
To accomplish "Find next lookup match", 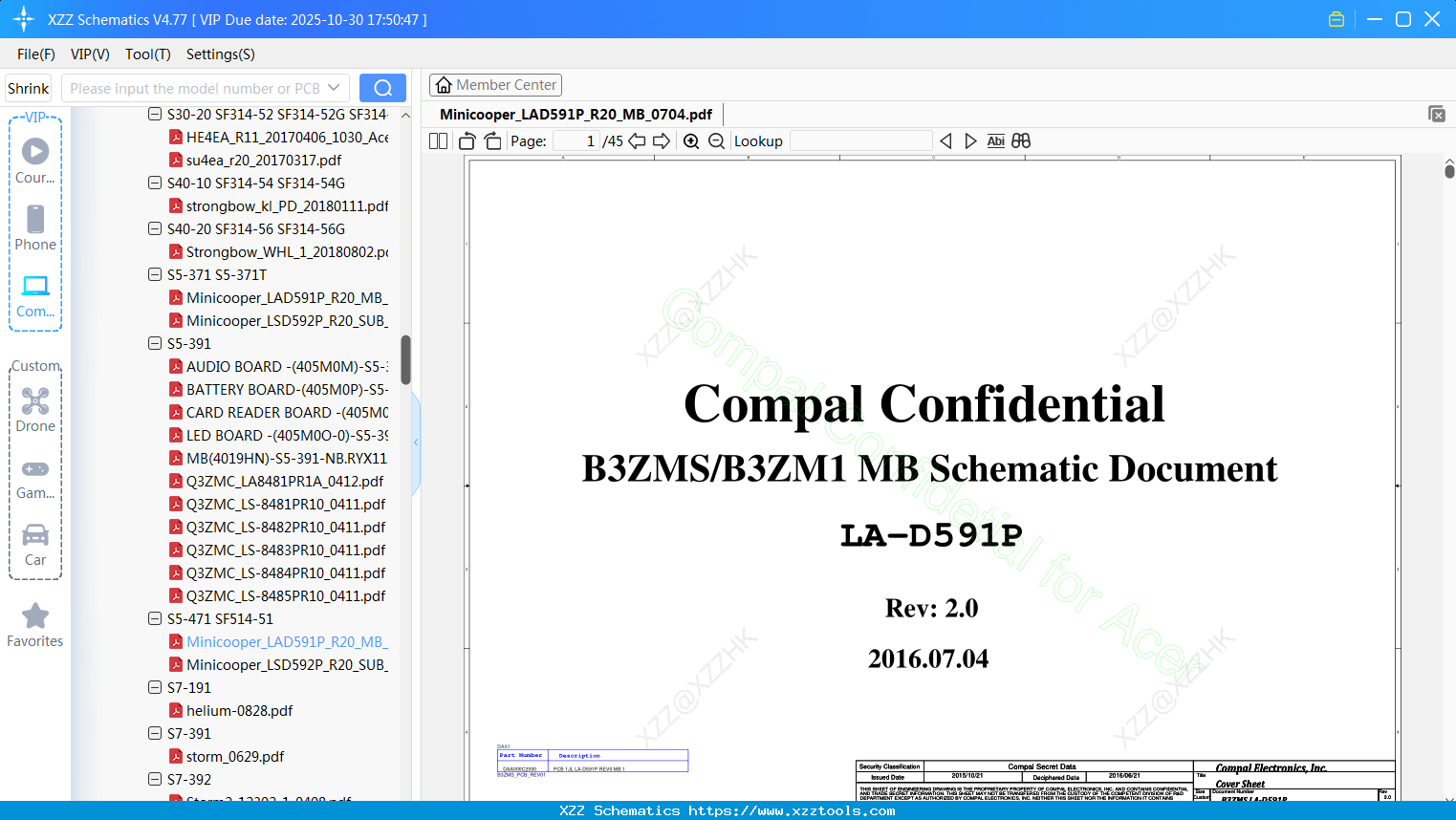I will pyautogui.click(x=970, y=141).
